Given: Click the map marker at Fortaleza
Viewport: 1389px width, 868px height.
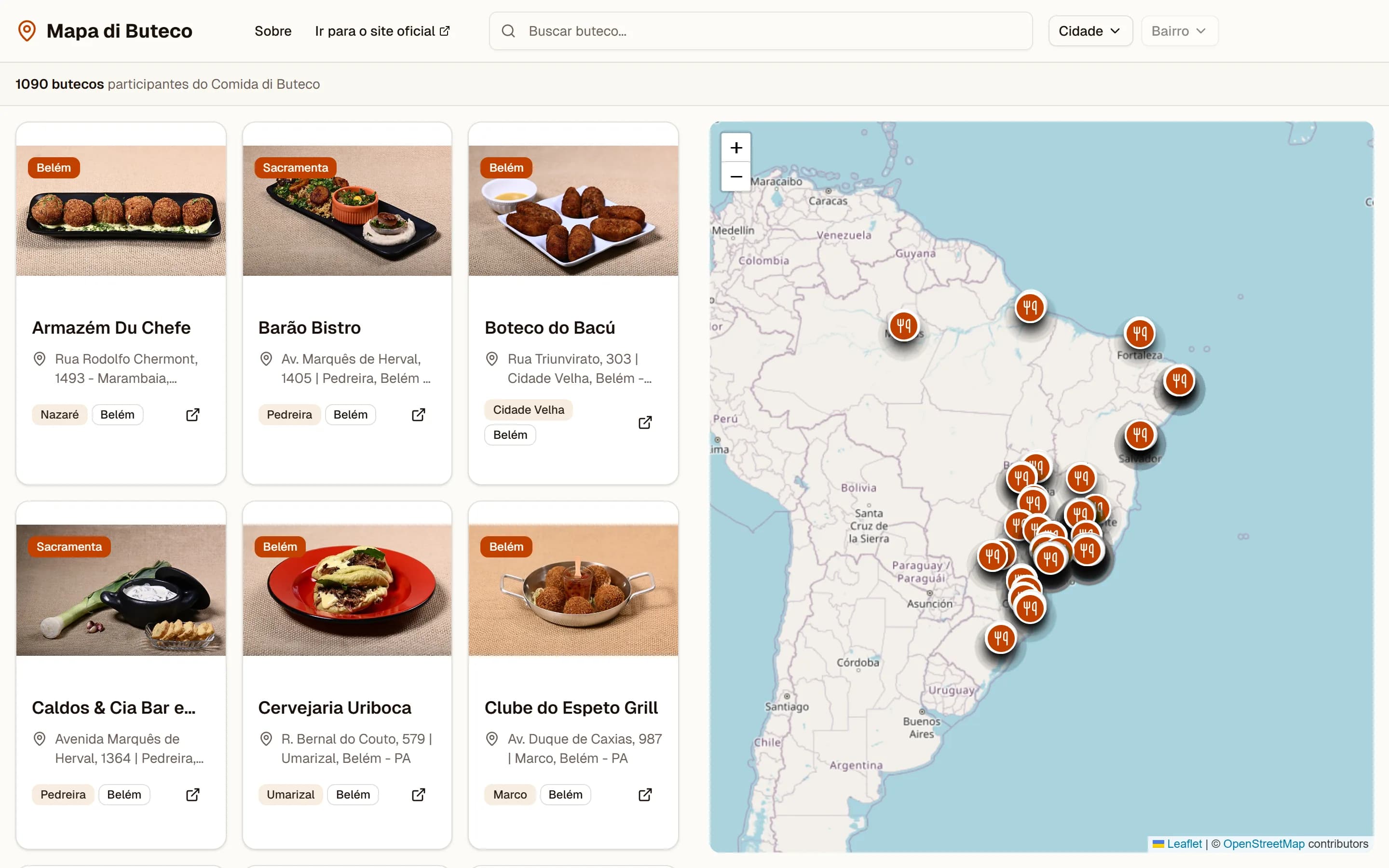Looking at the screenshot, I should pyautogui.click(x=1139, y=333).
